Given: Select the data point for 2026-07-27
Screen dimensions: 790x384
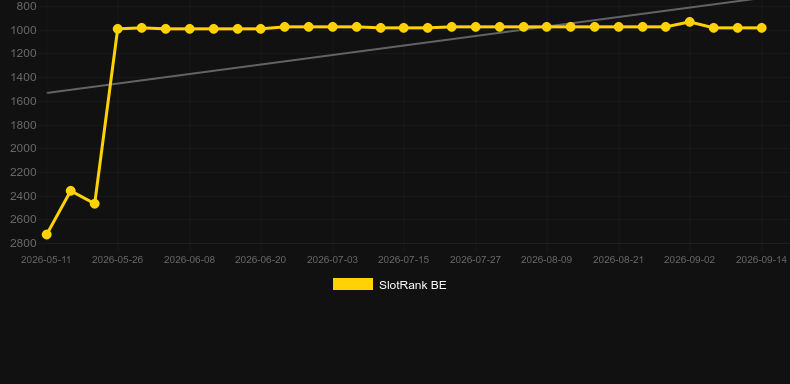Looking at the screenshot, I should click(475, 27).
